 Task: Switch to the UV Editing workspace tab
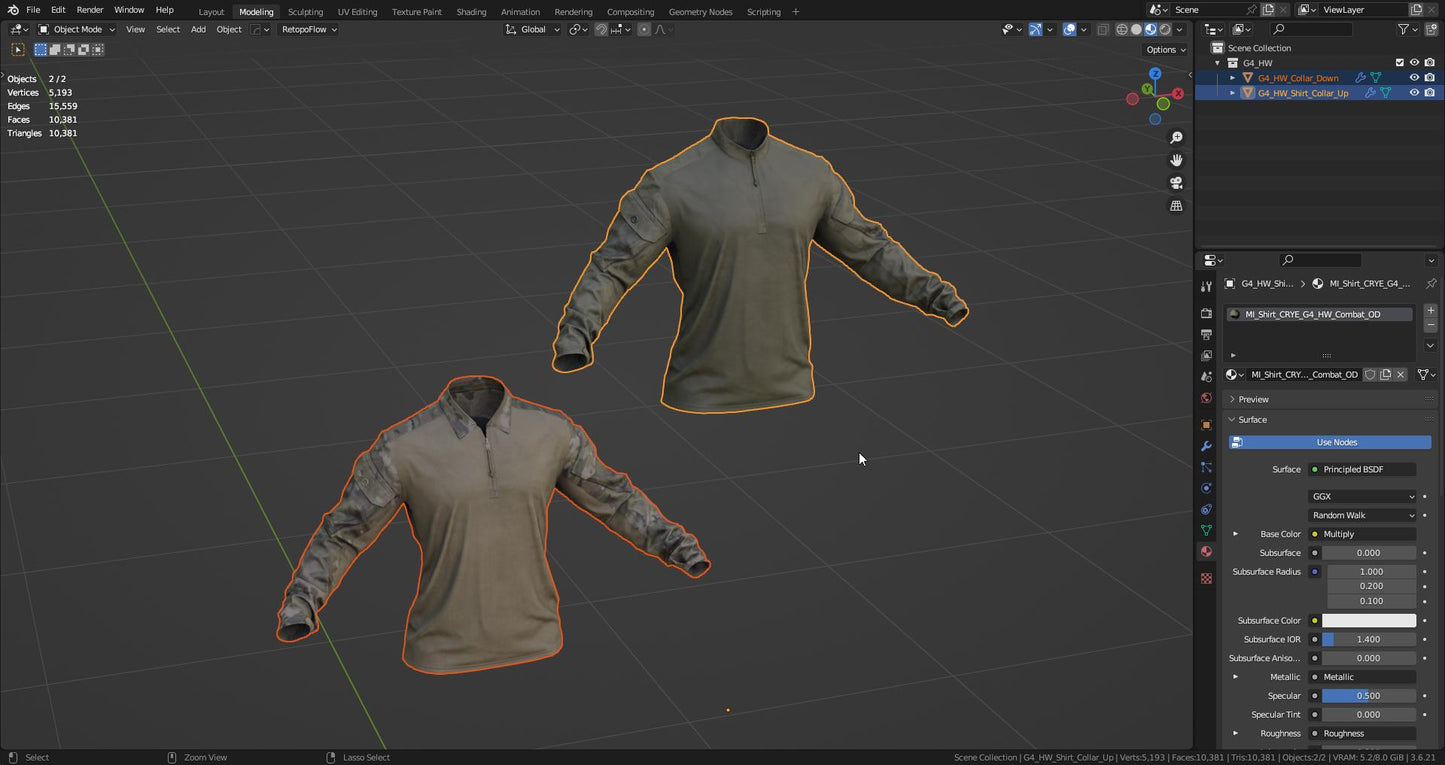357,11
